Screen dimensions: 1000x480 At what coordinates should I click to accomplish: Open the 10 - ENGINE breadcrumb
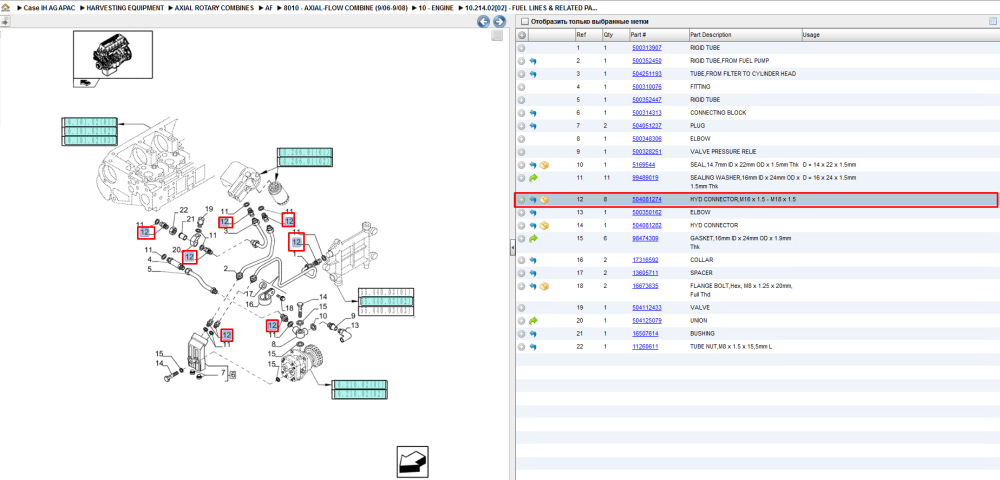(437, 8)
